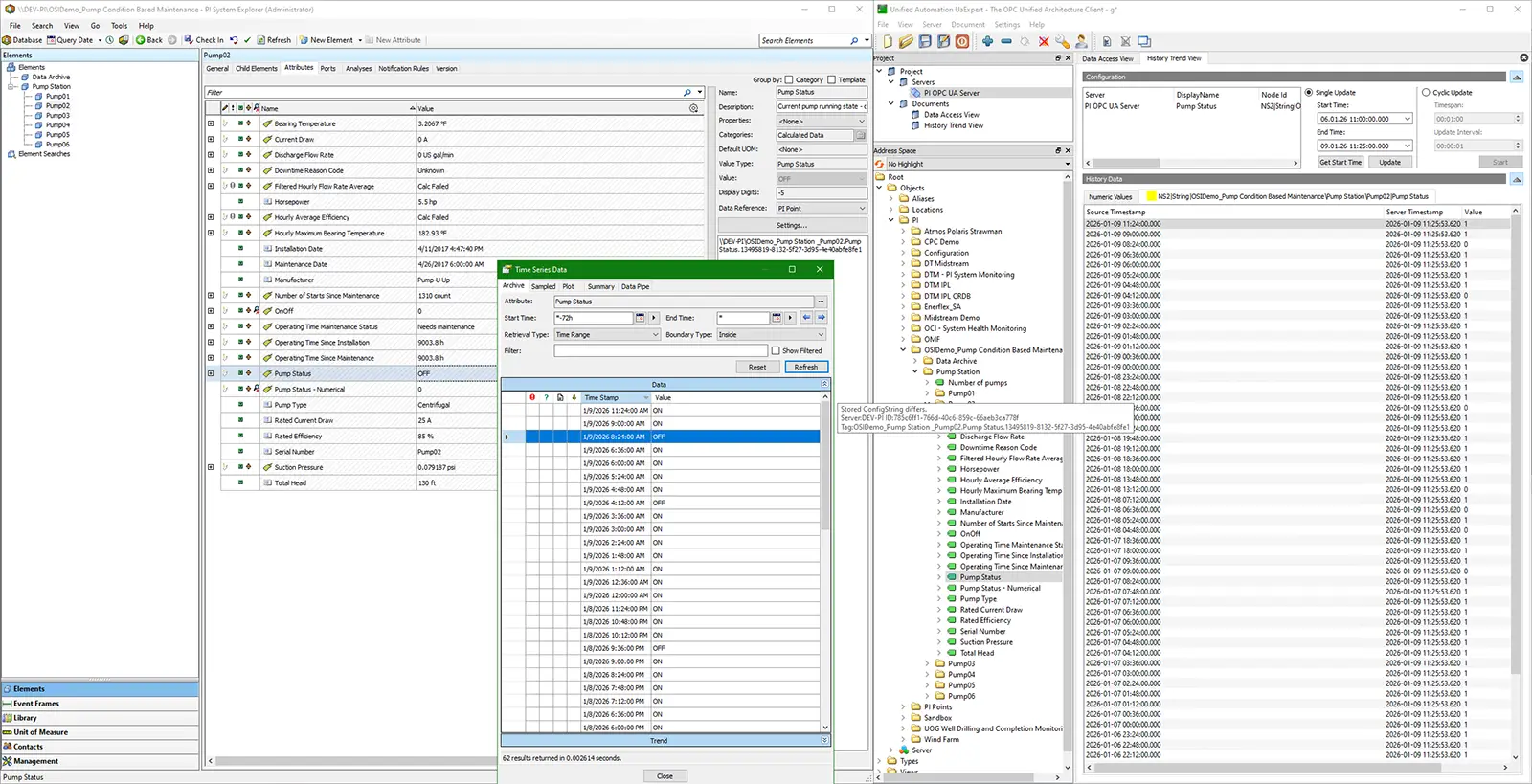This screenshot has height=784, width=1532.
Task: Expand the Pump03 node in Address Space
Action: point(927,663)
